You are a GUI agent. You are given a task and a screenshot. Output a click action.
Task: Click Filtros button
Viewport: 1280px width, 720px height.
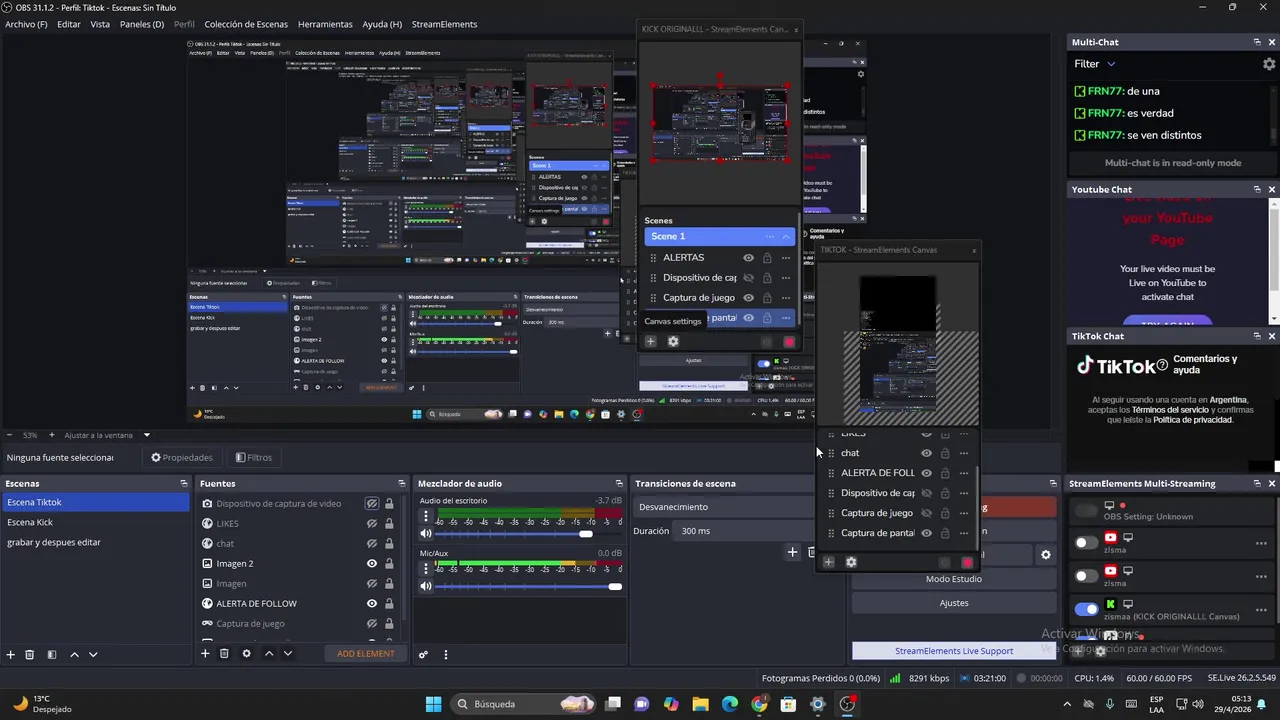coord(254,458)
